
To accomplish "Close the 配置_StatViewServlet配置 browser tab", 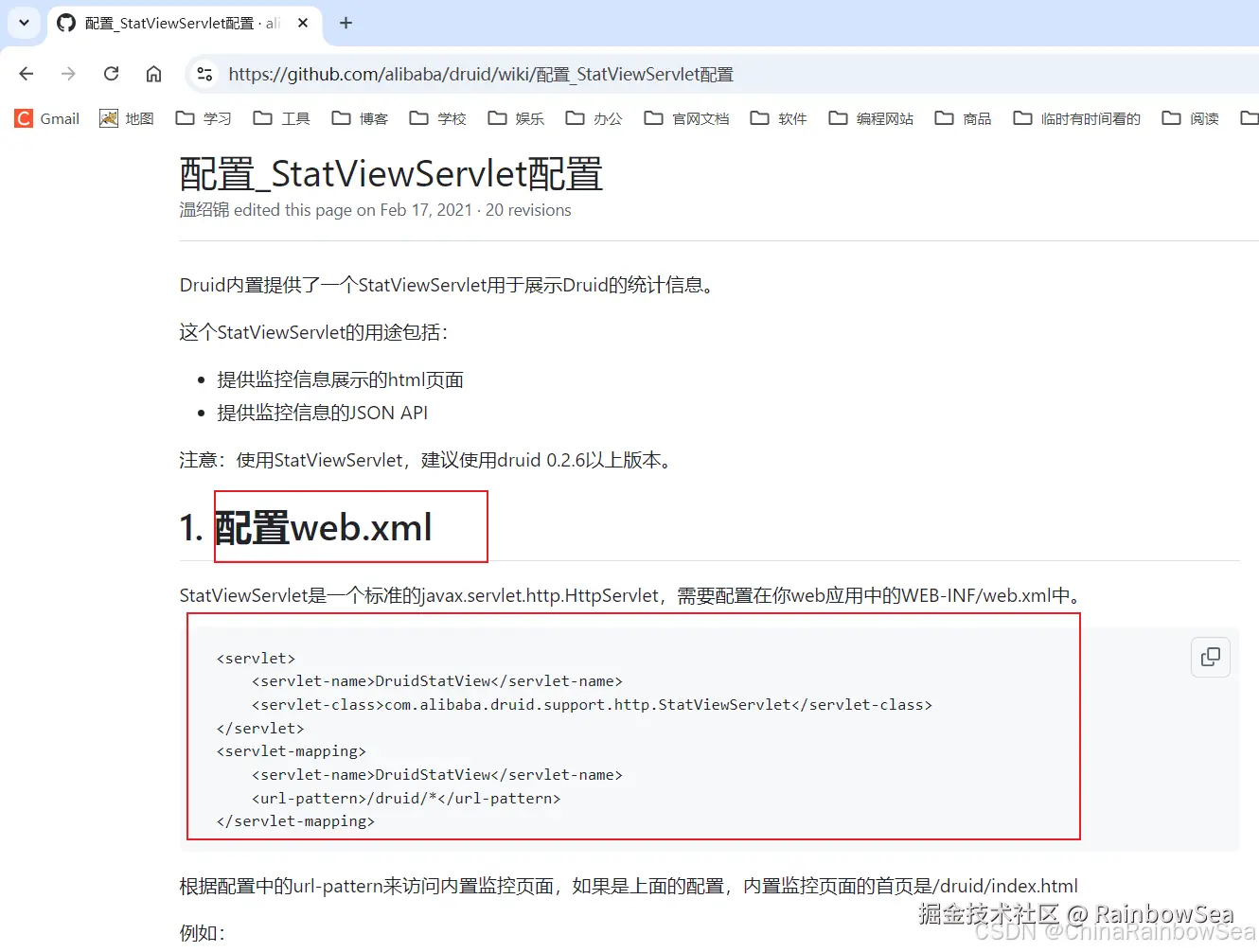I will [x=303, y=23].
